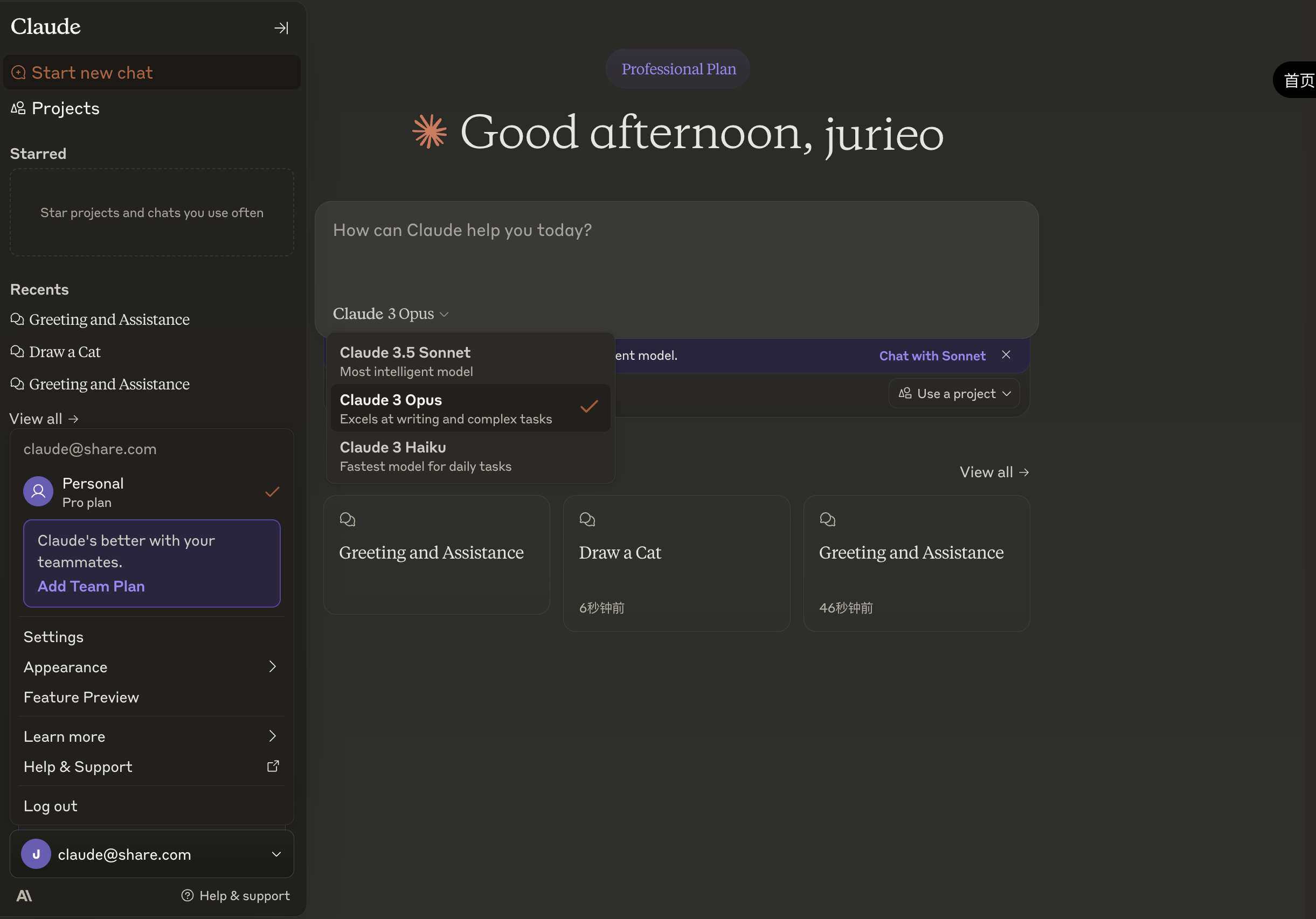
Task: Click the chat bubble icon on the Draw a Cat card
Action: tap(587, 519)
